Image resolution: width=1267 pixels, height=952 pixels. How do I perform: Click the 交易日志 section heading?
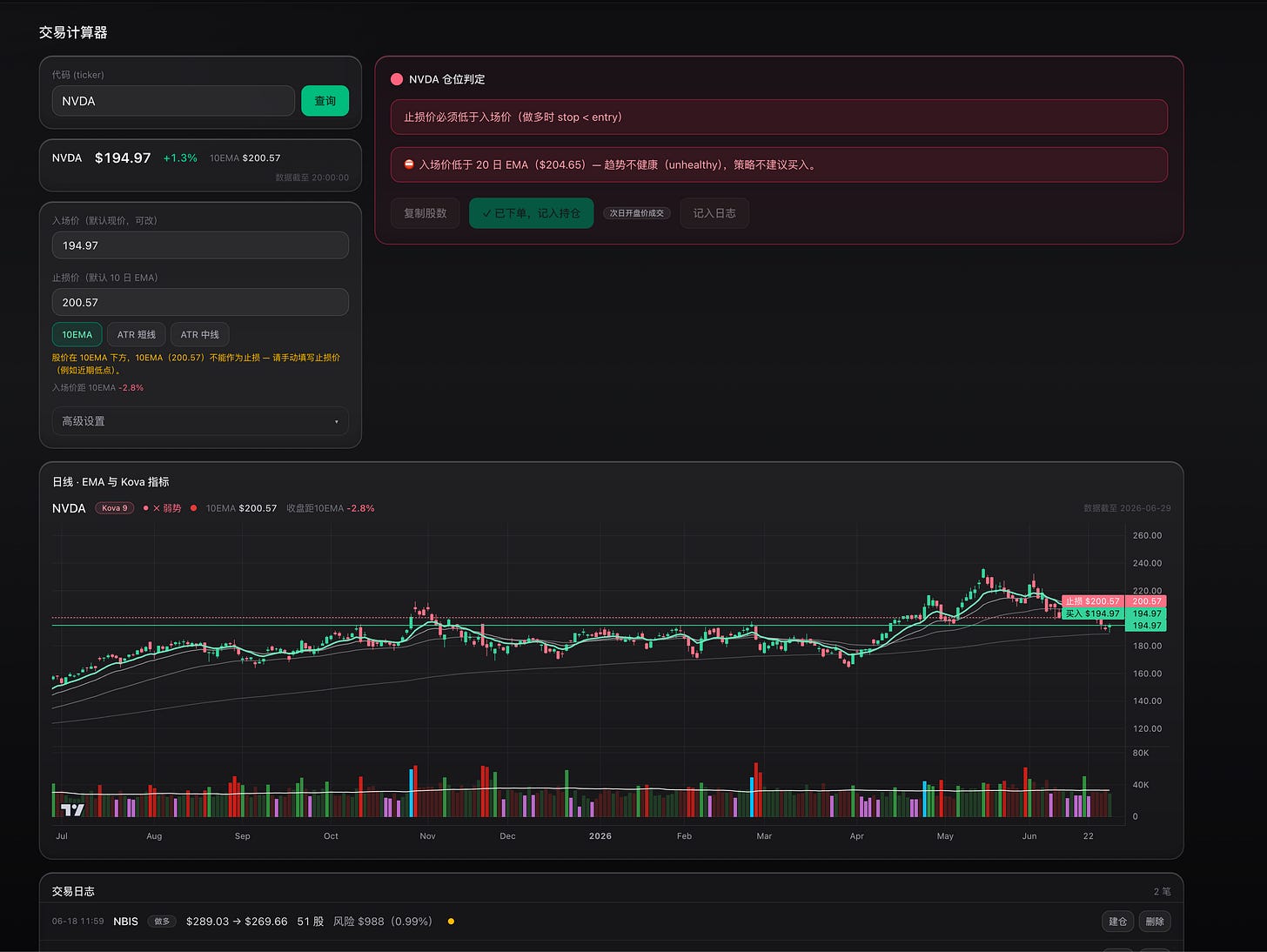click(x=73, y=891)
